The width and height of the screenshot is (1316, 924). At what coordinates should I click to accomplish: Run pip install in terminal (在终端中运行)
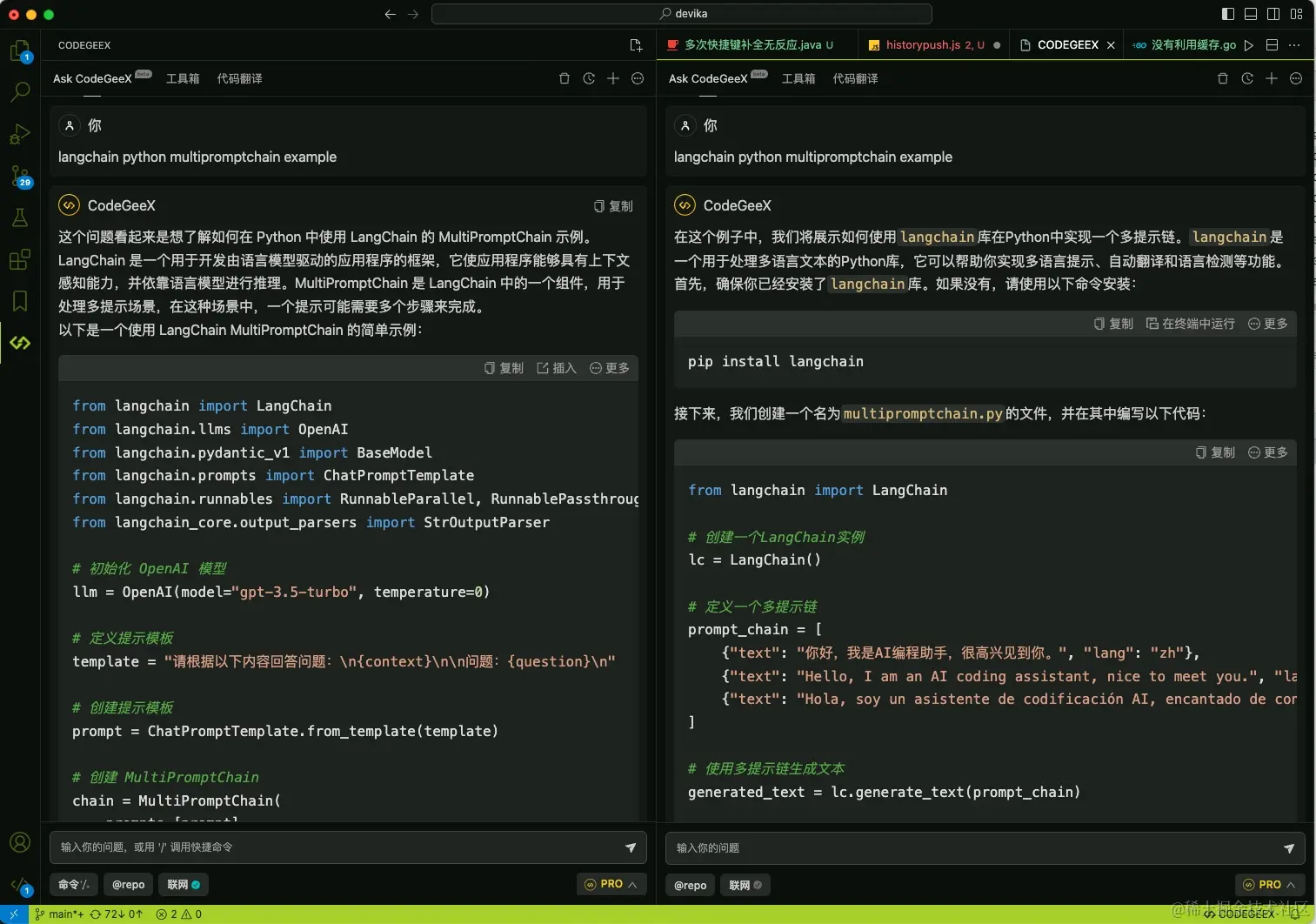pos(1191,324)
